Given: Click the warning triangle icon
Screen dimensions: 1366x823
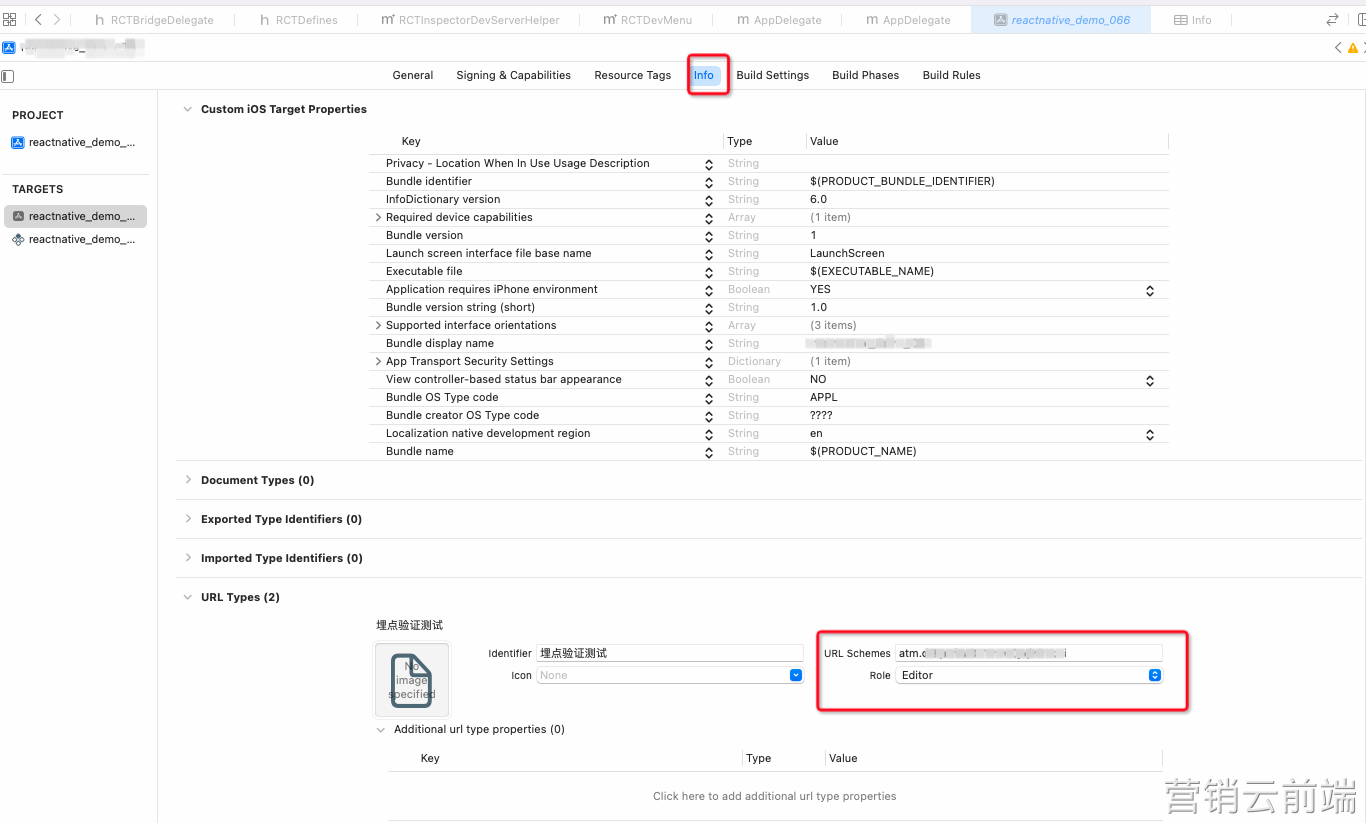Looking at the screenshot, I should (1353, 47).
